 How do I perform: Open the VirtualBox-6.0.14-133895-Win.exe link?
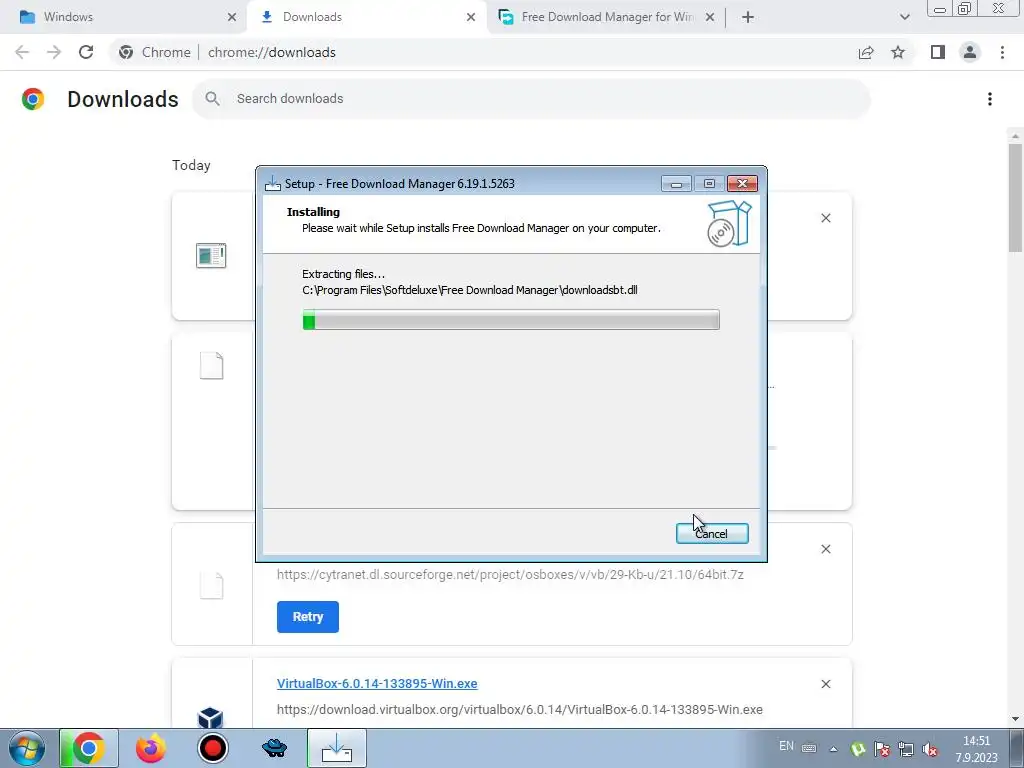click(377, 683)
